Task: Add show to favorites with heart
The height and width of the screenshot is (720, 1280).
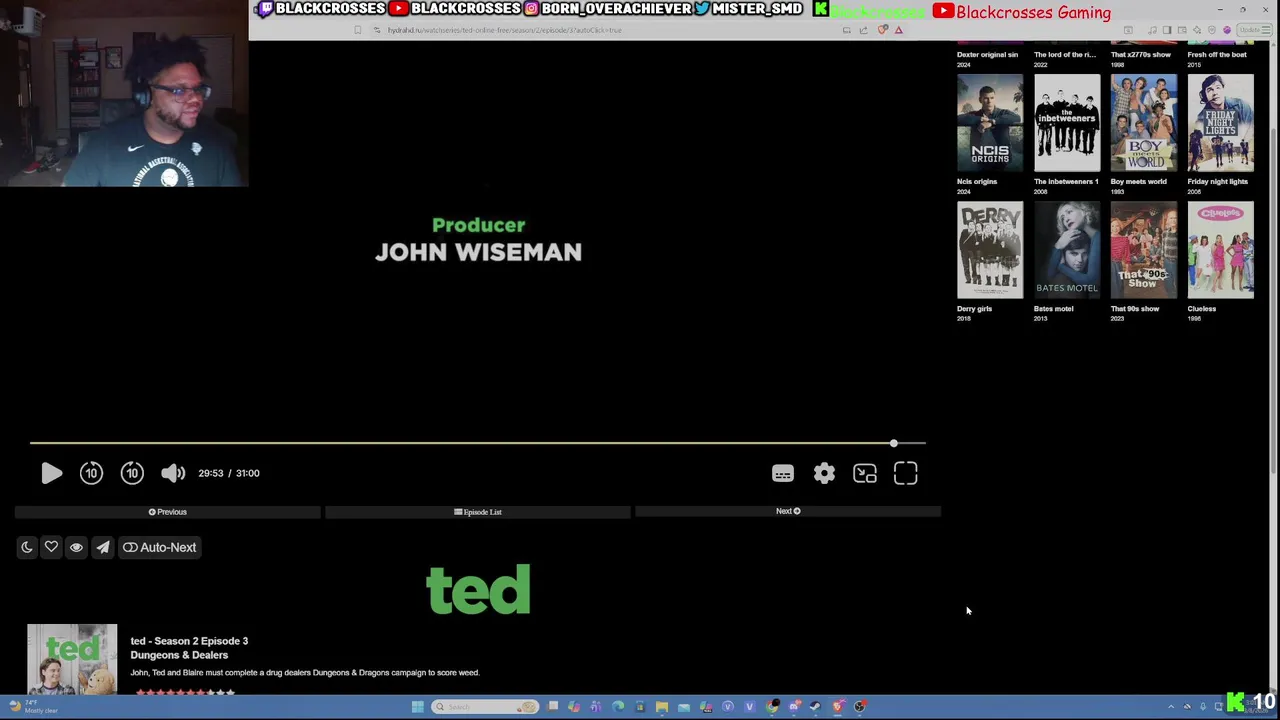Action: tap(51, 547)
